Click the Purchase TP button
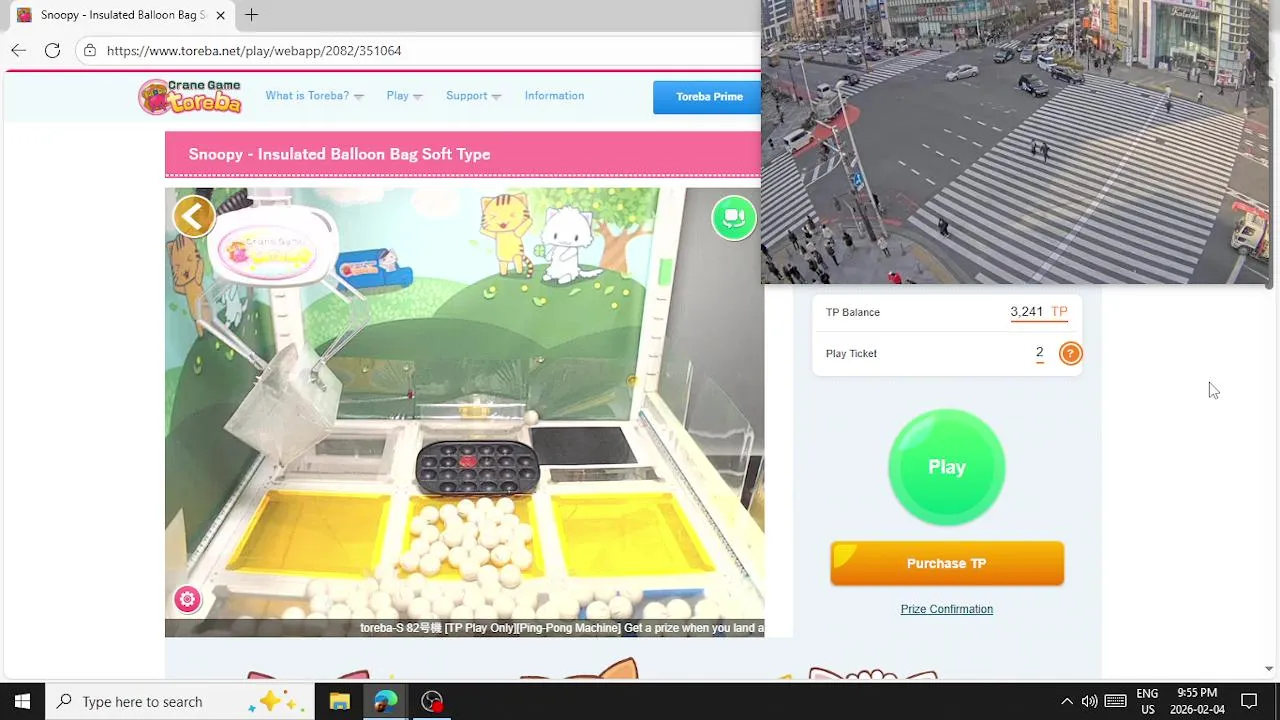1280x720 pixels. coord(946,563)
